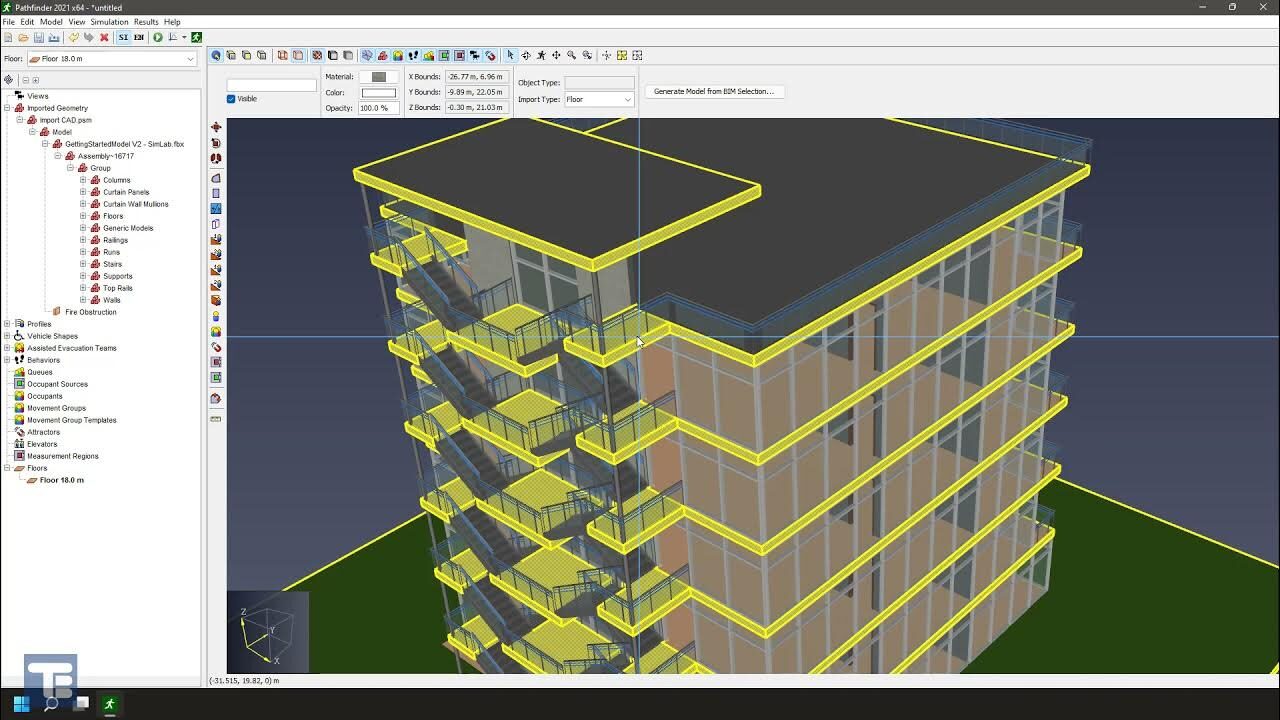Click the Opacity input field
The image size is (1280, 720).
coord(377,108)
